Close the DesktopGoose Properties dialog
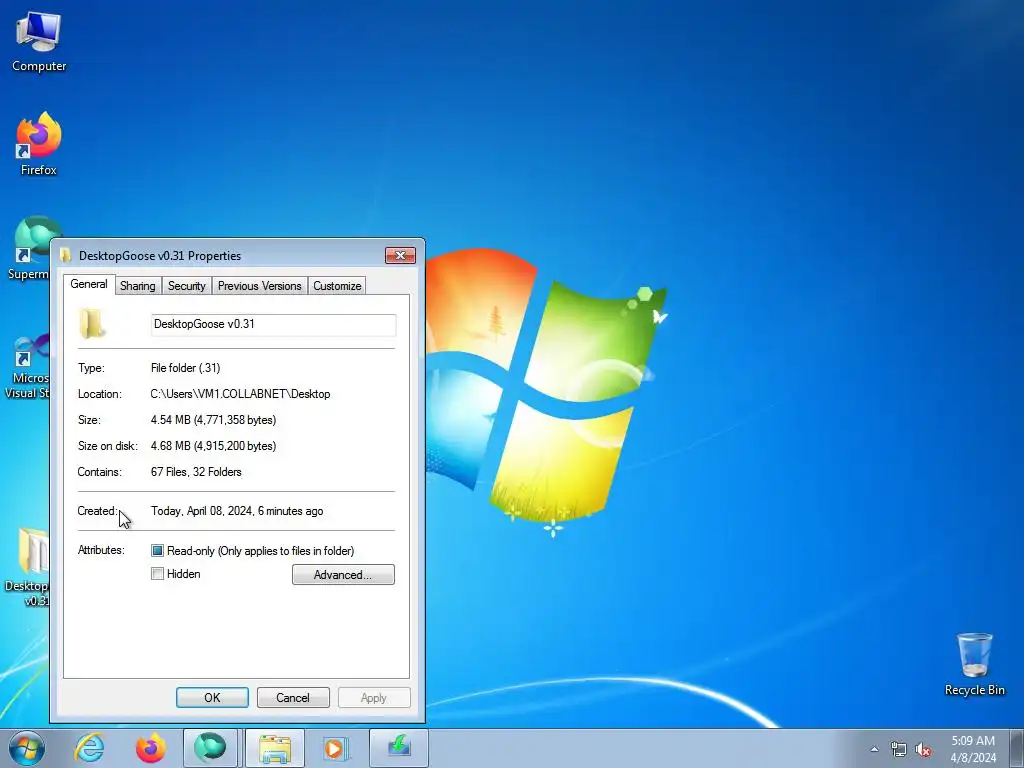 400,255
